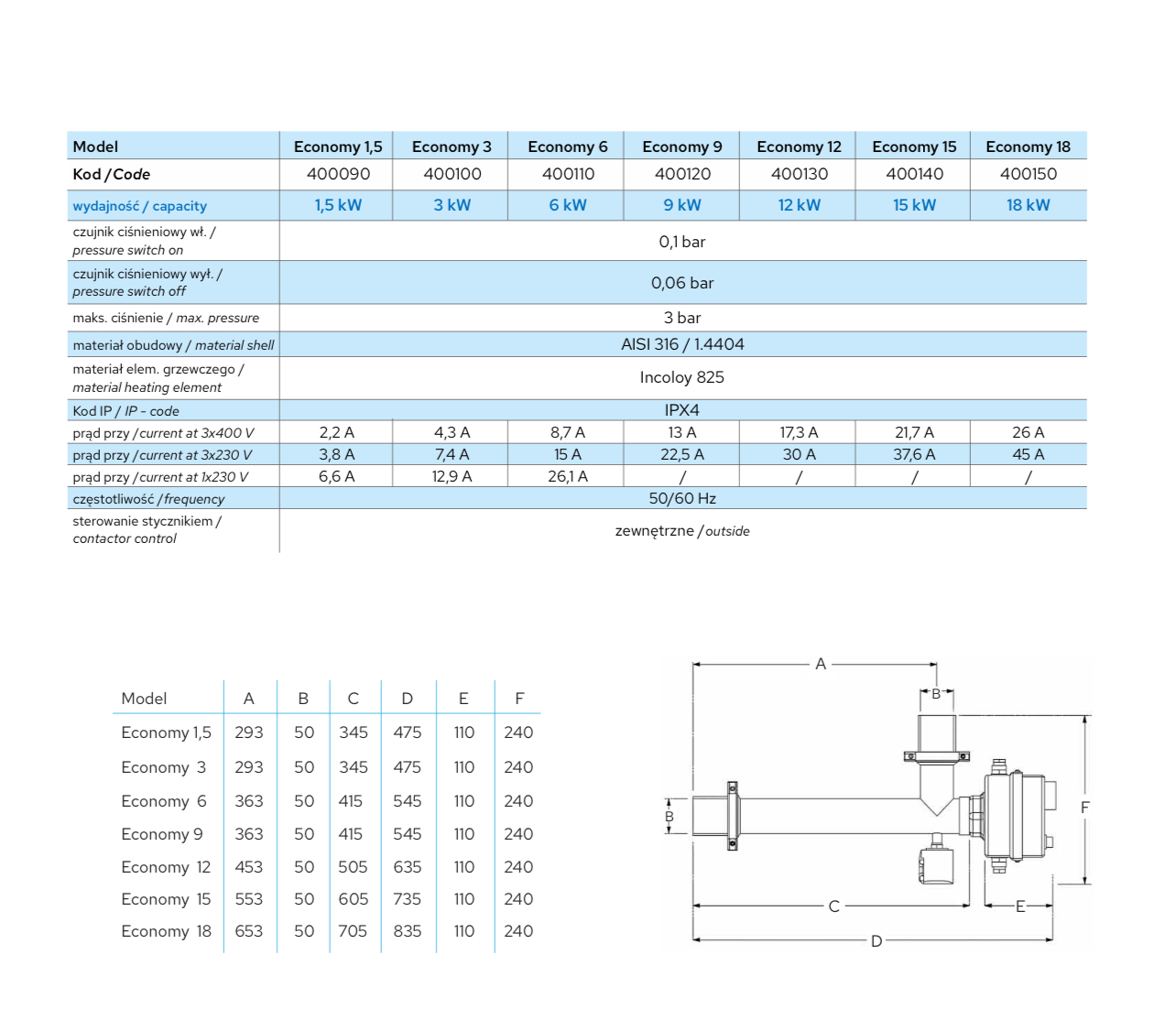1176x1009 pixels.
Task: Select the 'częstotliwość / frequency' label
Action: coord(148,499)
